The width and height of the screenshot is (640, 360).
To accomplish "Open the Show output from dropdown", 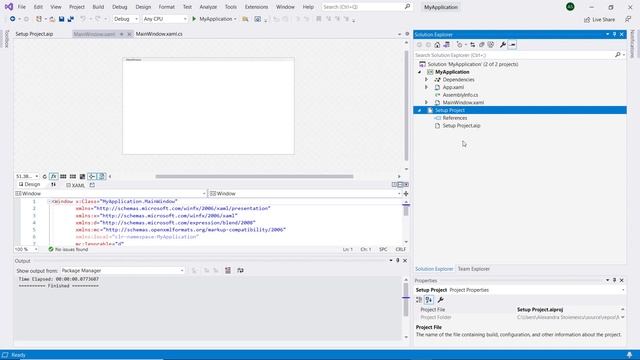I will click(122, 270).
